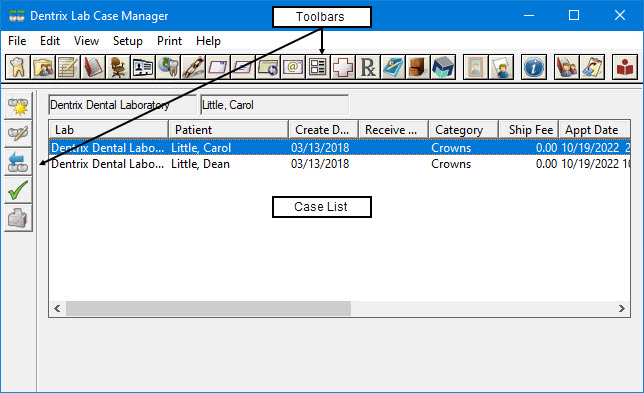
Task: Click the Little, Carol name field
Action: 275,105
